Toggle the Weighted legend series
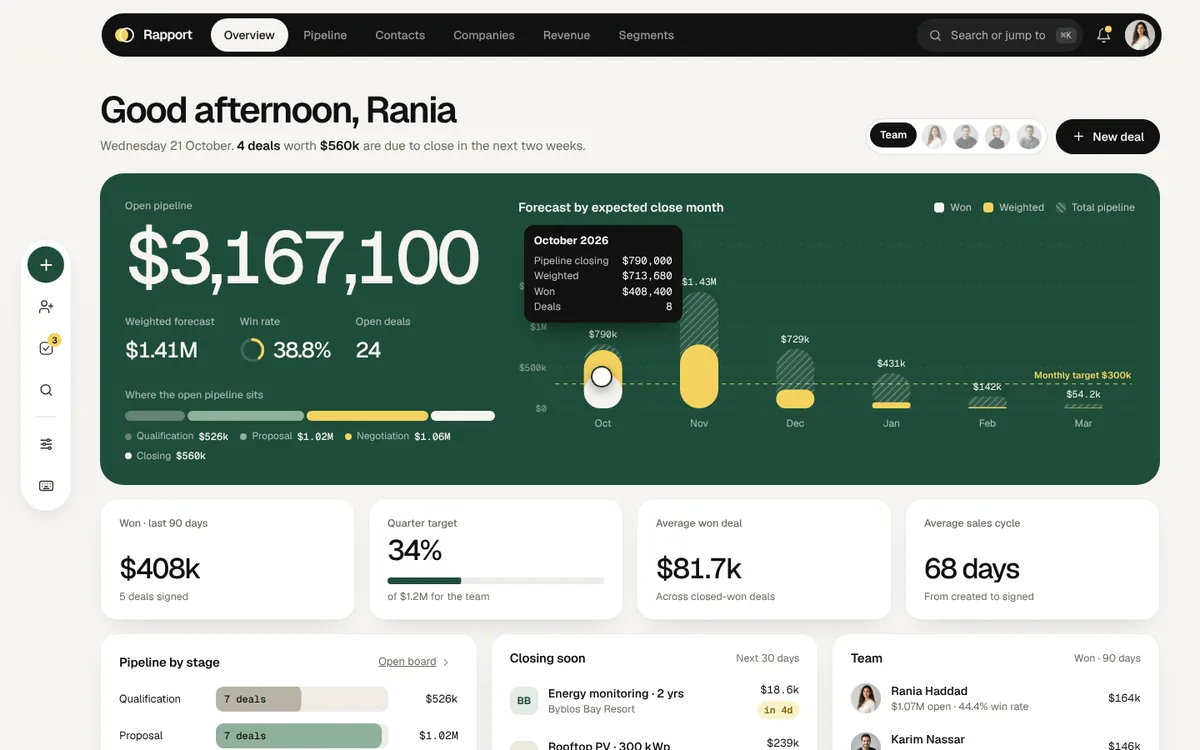The height and width of the screenshot is (750, 1200). (x=1014, y=207)
